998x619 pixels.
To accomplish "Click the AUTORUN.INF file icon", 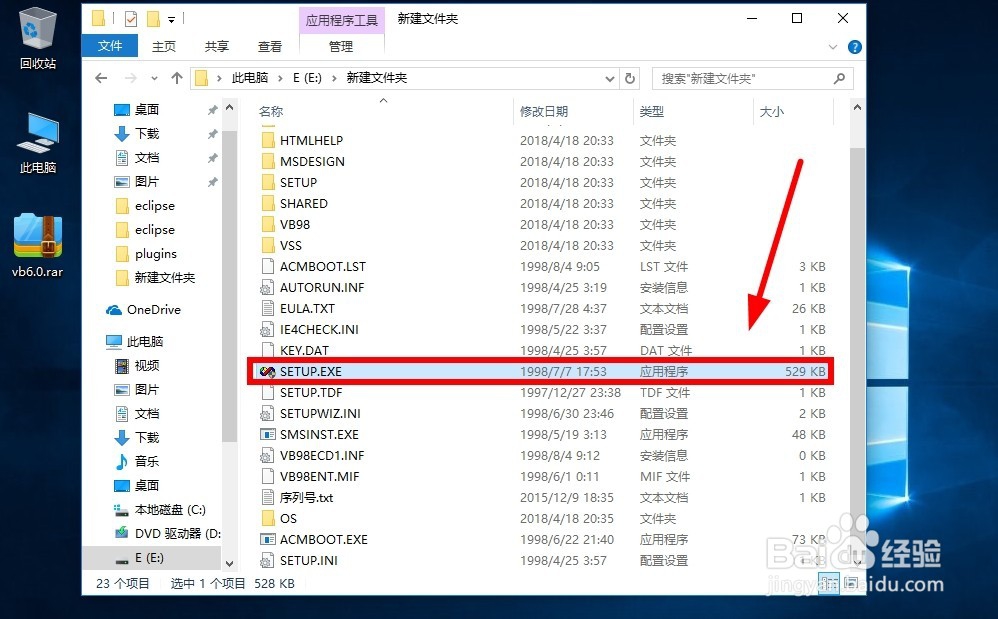I will pyautogui.click(x=267, y=288).
